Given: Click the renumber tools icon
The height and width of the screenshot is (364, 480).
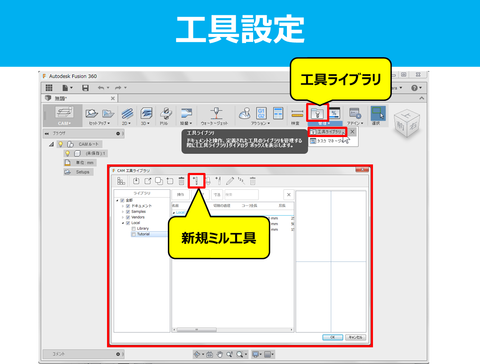Looking at the screenshot, I should (x=241, y=181).
